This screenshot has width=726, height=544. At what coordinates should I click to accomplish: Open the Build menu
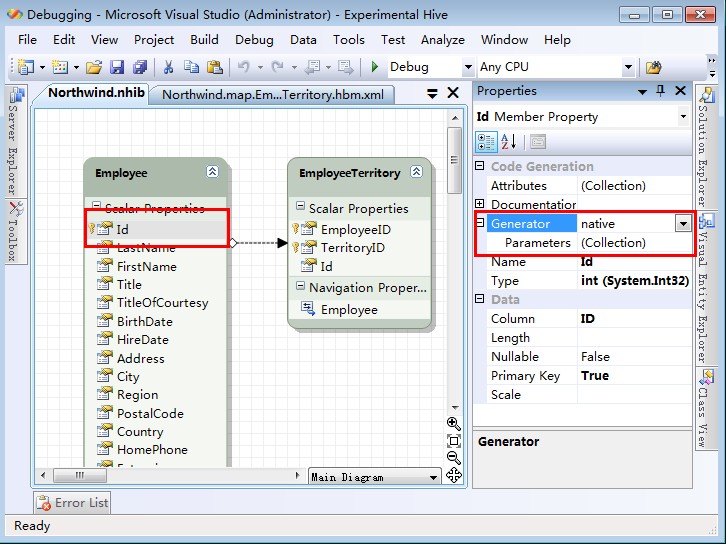point(204,40)
